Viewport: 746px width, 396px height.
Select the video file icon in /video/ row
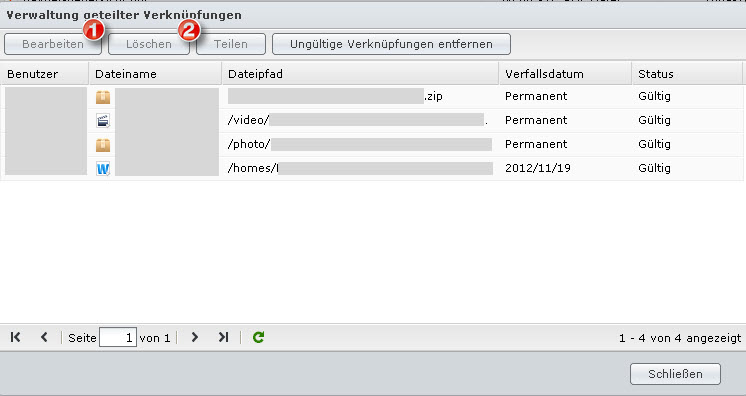(x=103, y=121)
